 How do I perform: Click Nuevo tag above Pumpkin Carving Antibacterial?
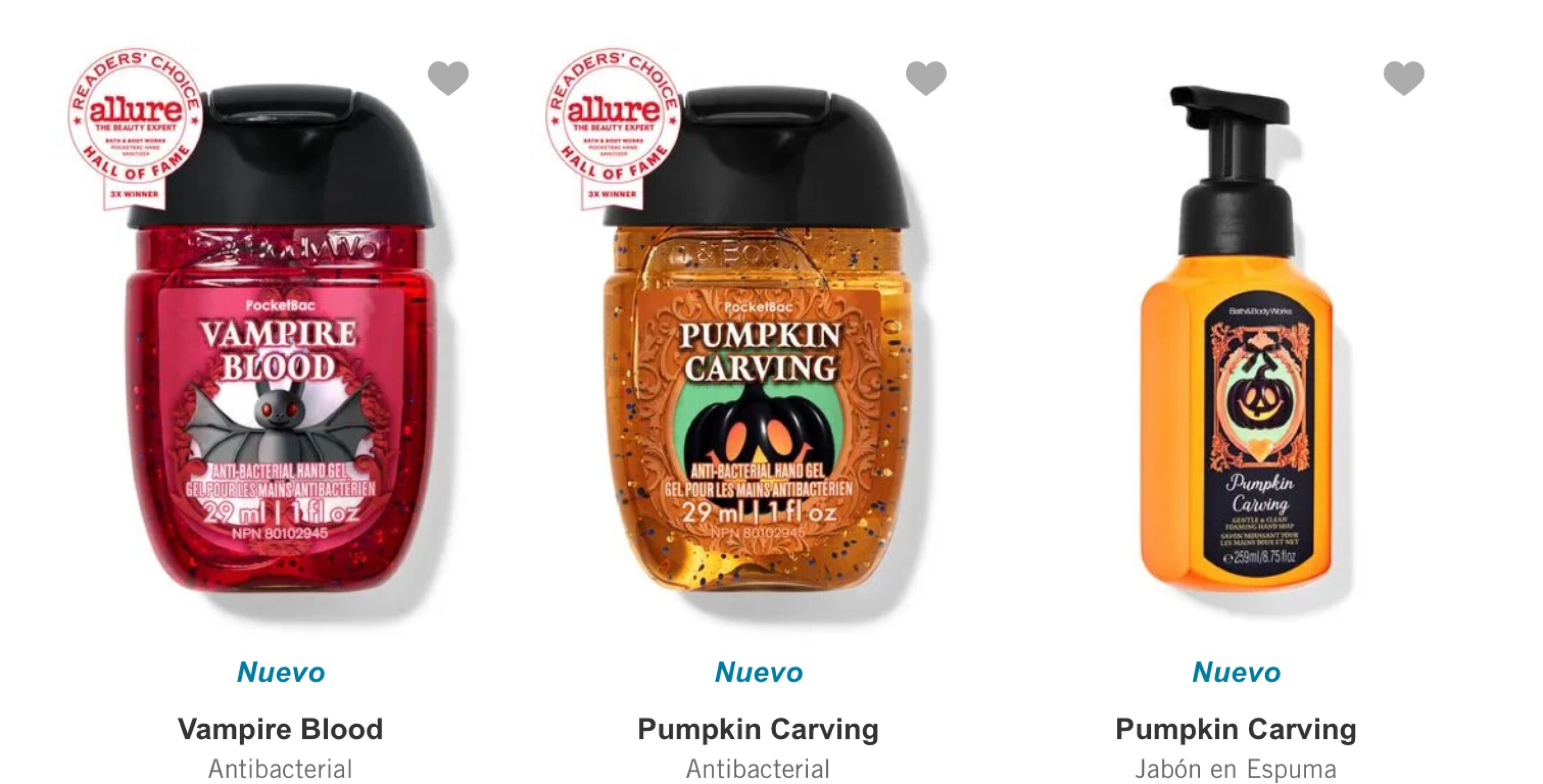click(758, 672)
